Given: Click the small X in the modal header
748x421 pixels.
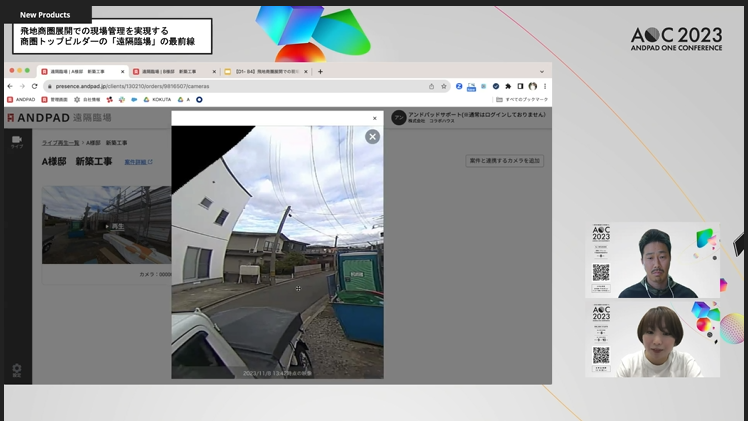Looking at the screenshot, I should tap(374, 118).
